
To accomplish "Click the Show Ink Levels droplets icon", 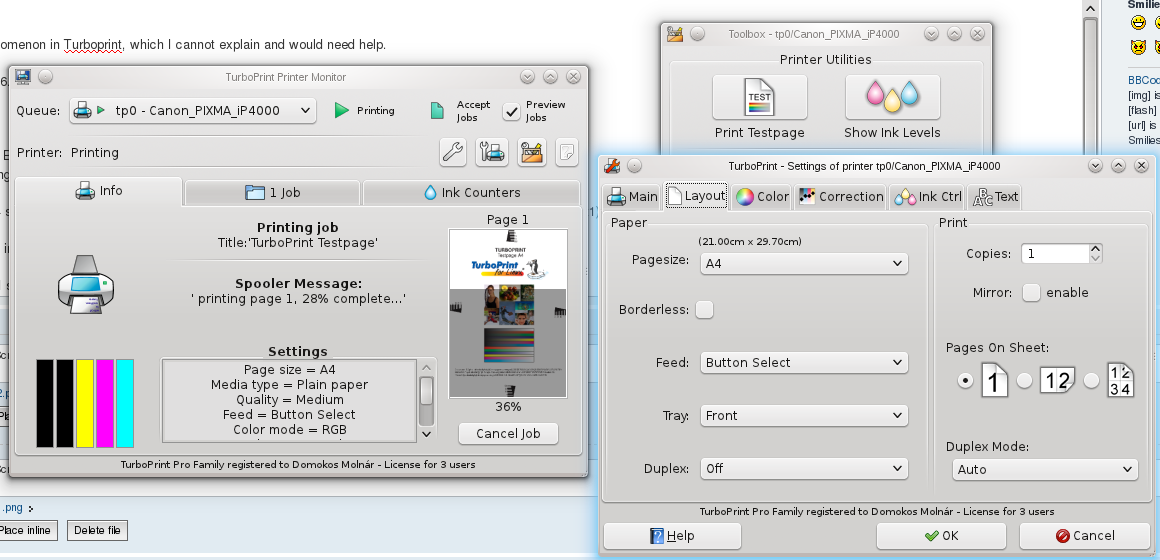I will coord(892,98).
